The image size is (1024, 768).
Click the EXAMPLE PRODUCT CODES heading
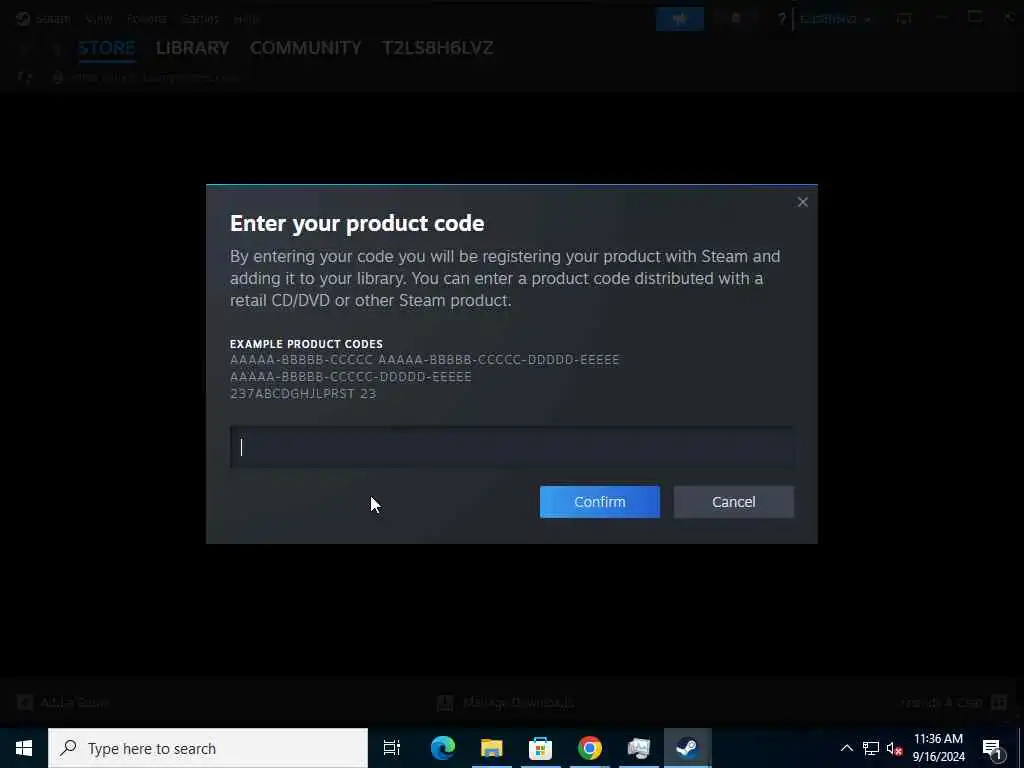click(x=306, y=344)
